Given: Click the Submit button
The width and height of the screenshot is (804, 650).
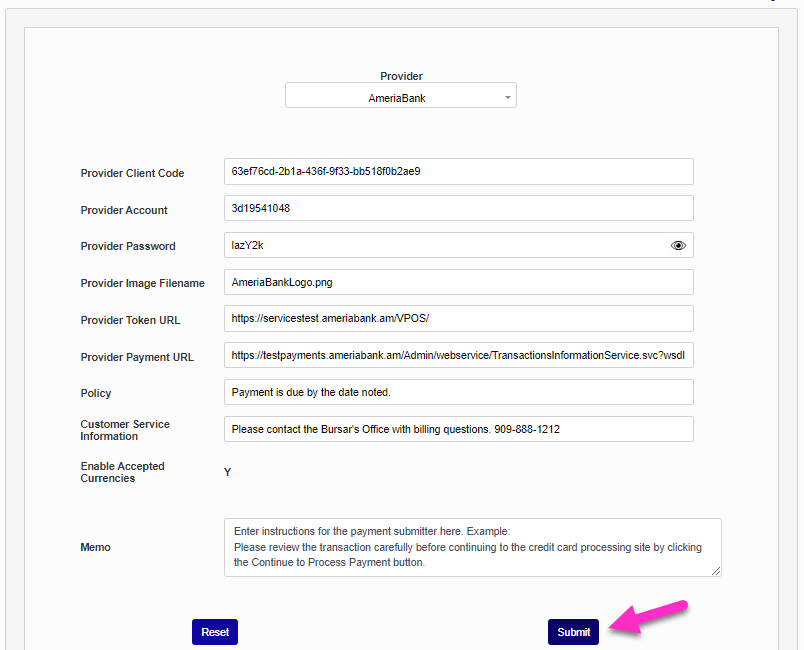Looking at the screenshot, I should pyautogui.click(x=573, y=632).
